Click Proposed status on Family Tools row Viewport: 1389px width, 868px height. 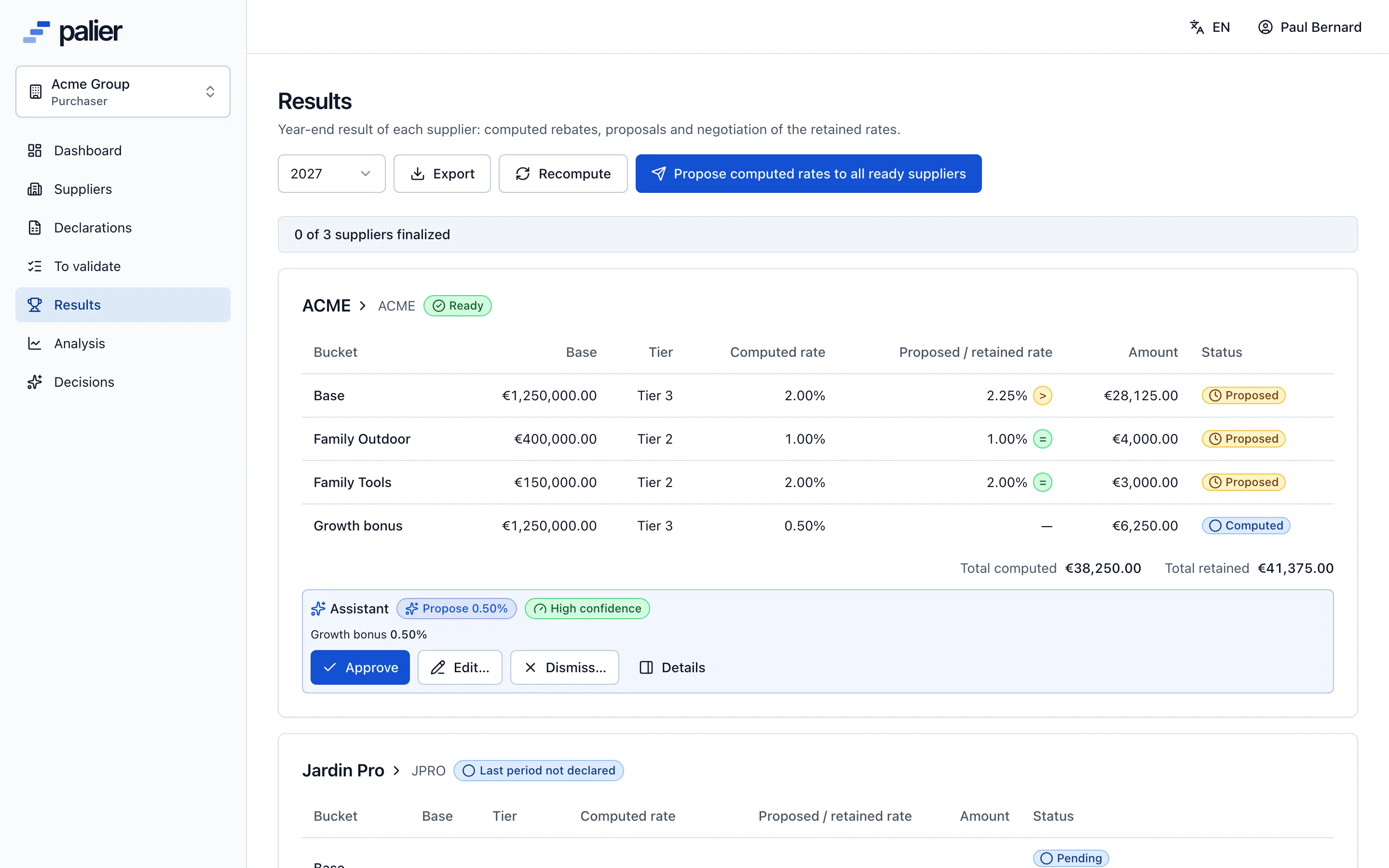pyautogui.click(x=1243, y=482)
